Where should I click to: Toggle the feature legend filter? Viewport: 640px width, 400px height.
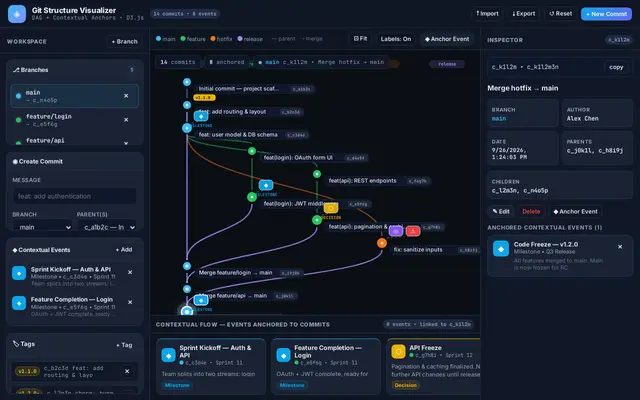point(193,39)
